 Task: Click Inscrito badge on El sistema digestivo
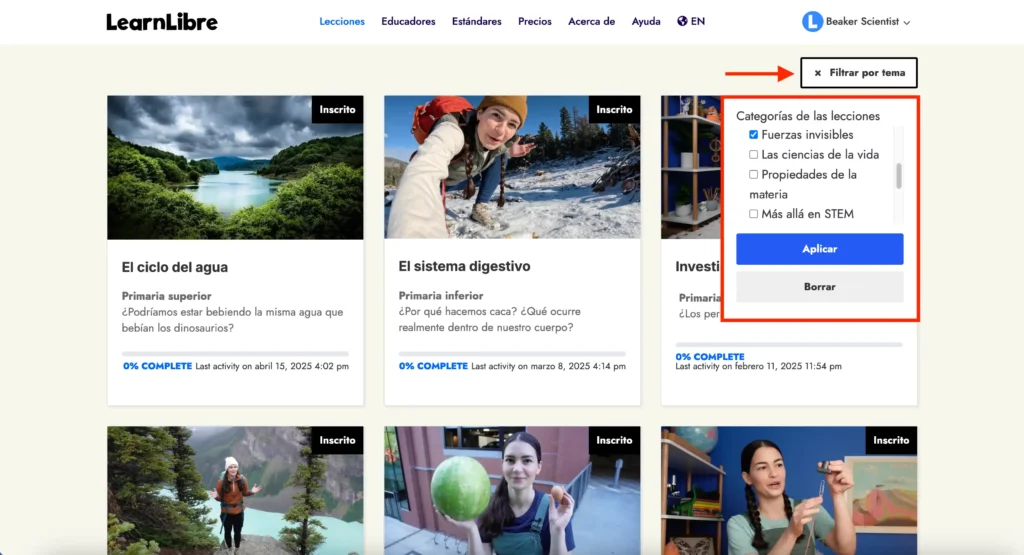tap(615, 110)
